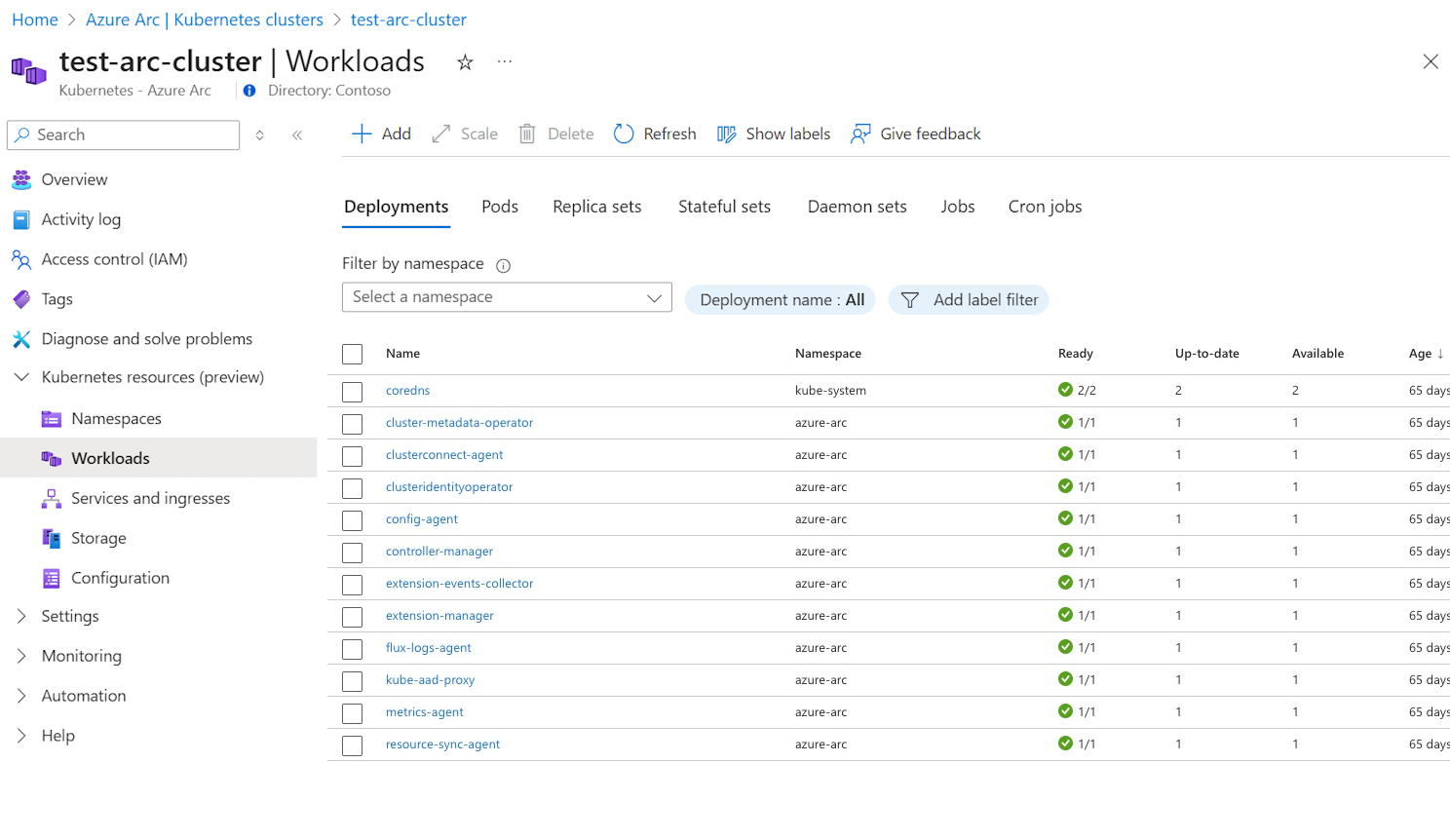Click Azure Arc | Kubernetes clusters breadcrumb
The image size is (1450, 840).
[204, 19]
